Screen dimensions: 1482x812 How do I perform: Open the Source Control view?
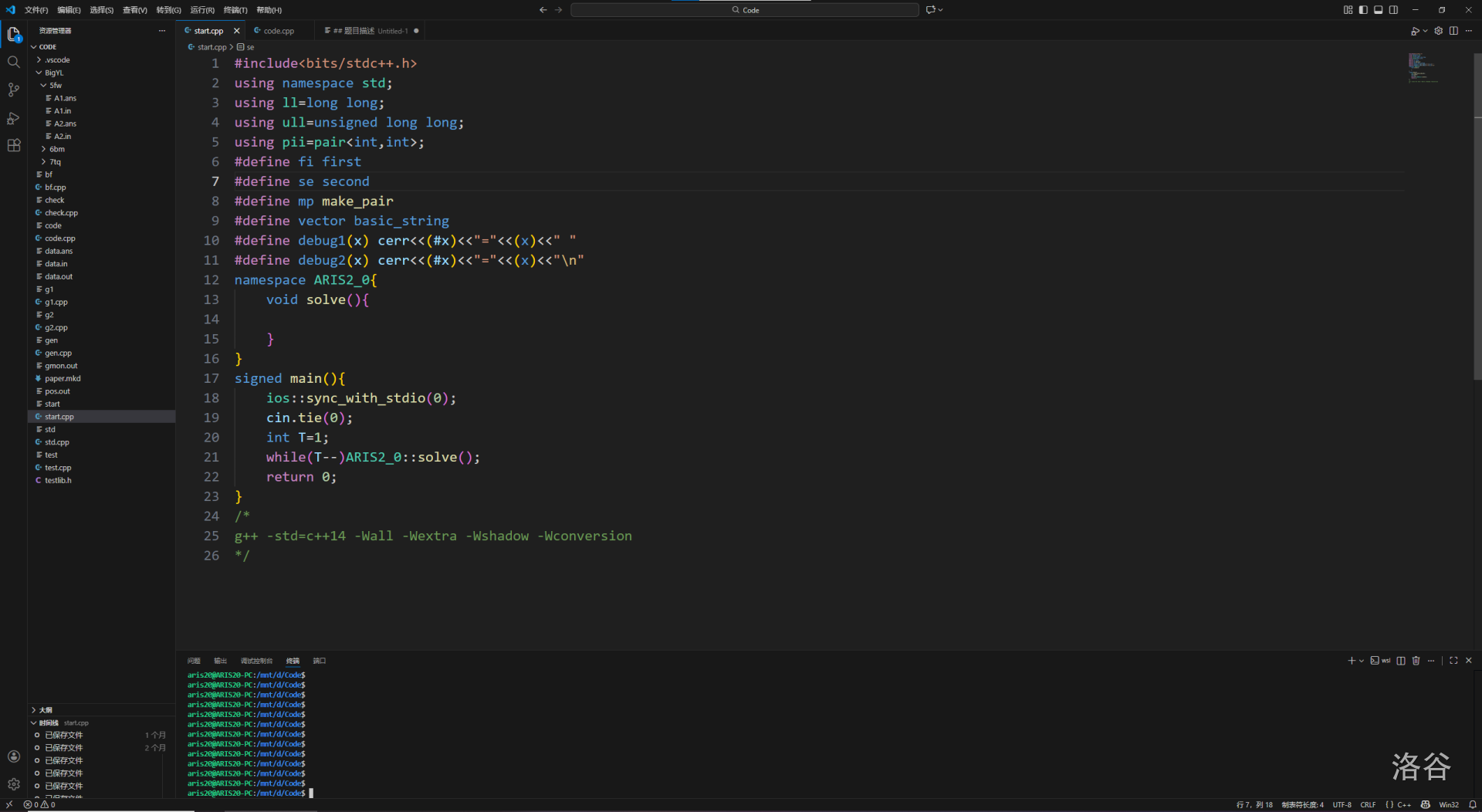pyautogui.click(x=13, y=90)
